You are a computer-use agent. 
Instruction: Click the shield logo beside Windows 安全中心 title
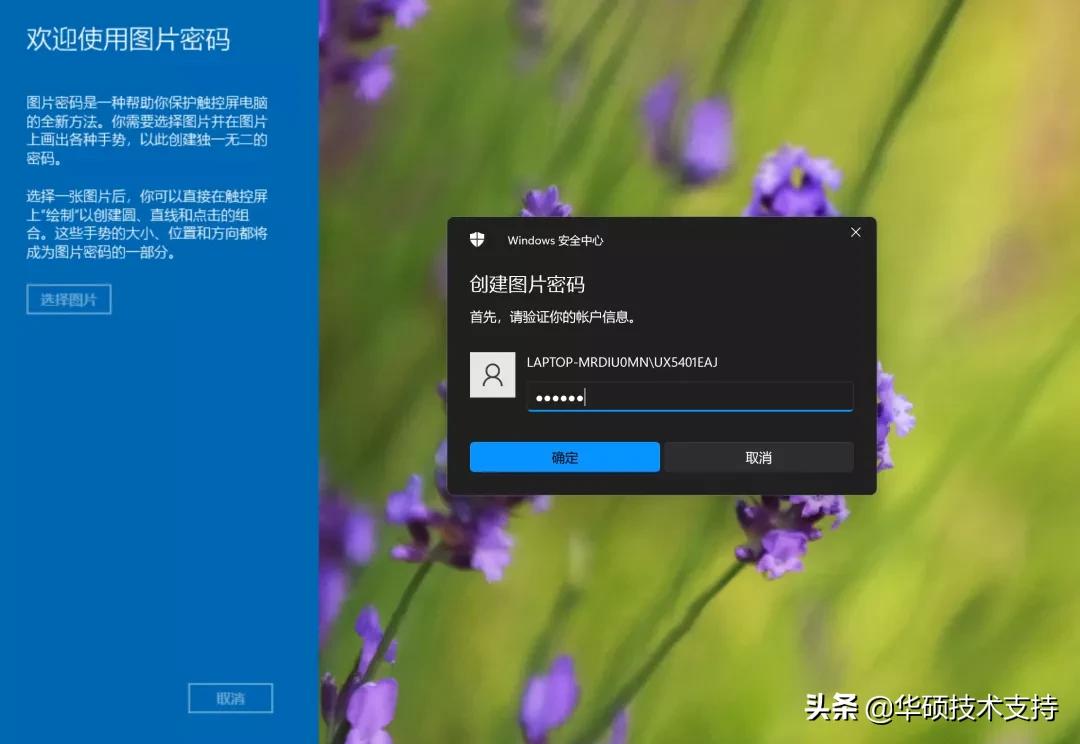coord(477,240)
